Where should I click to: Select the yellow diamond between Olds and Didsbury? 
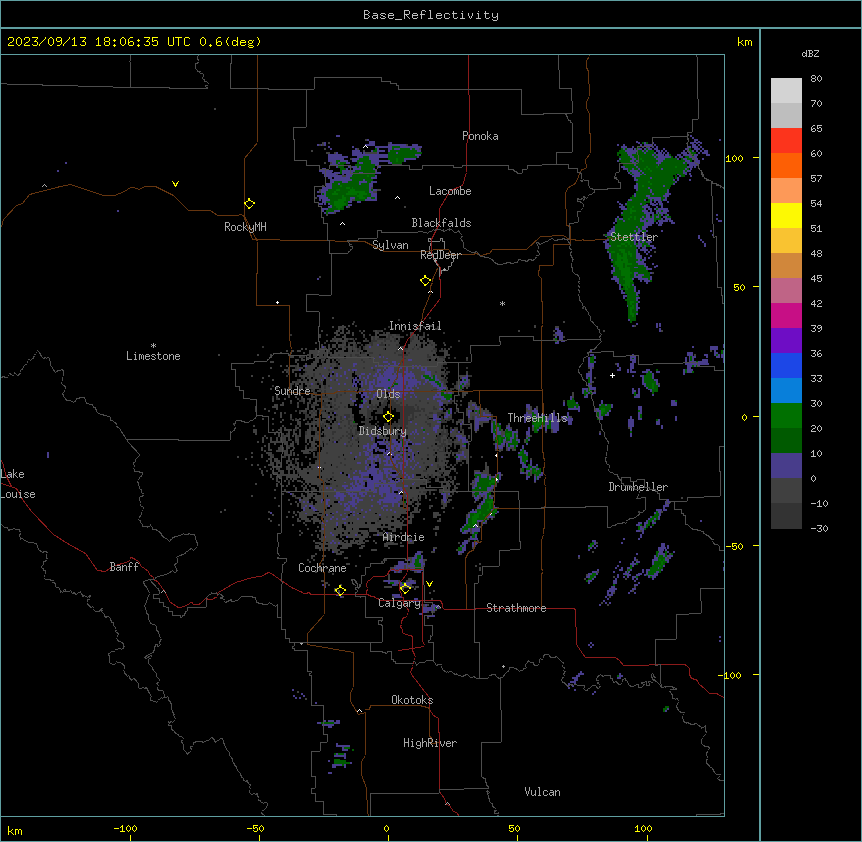click(x=388, y=416)
